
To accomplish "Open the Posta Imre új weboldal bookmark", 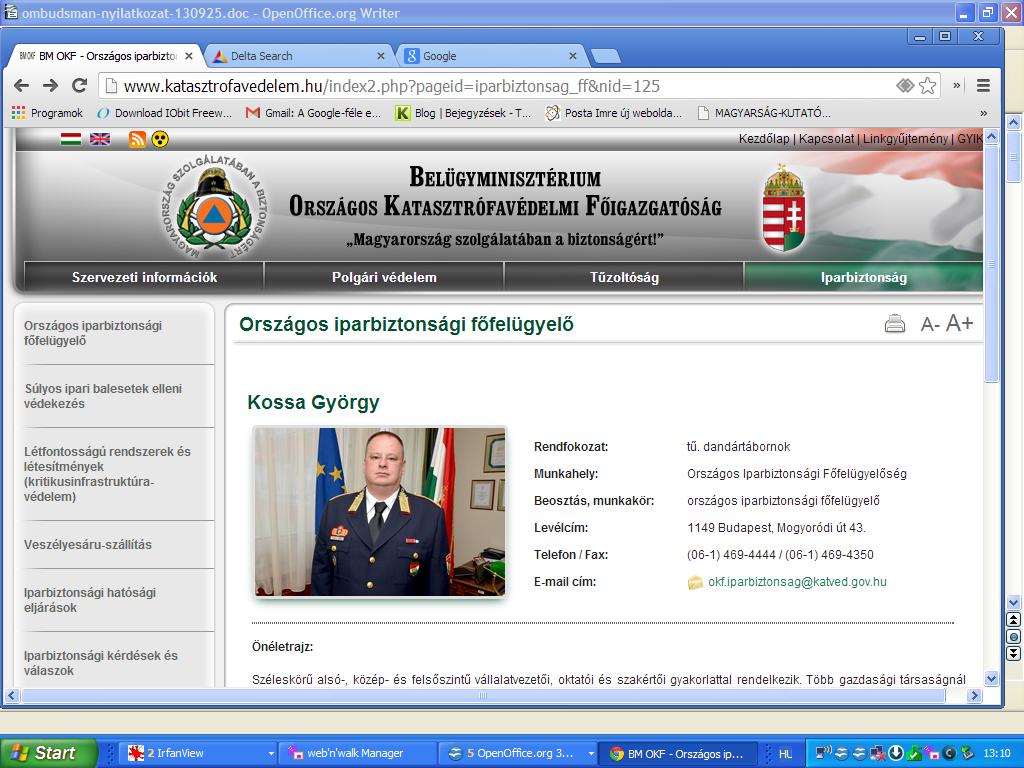I will pos(614,113).
